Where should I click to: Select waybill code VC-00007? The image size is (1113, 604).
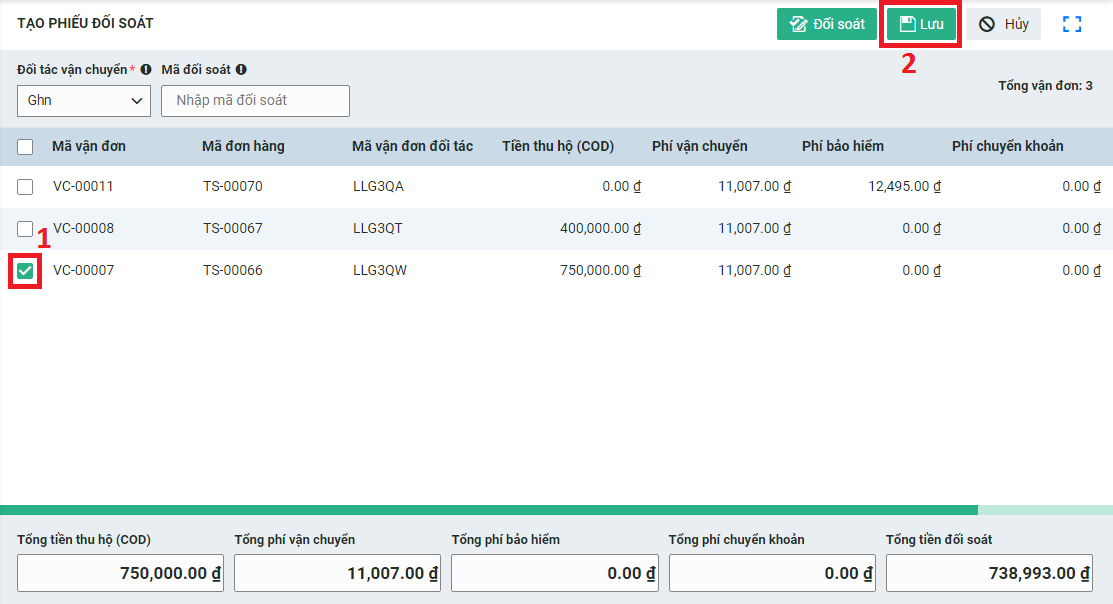click(83, 270)
